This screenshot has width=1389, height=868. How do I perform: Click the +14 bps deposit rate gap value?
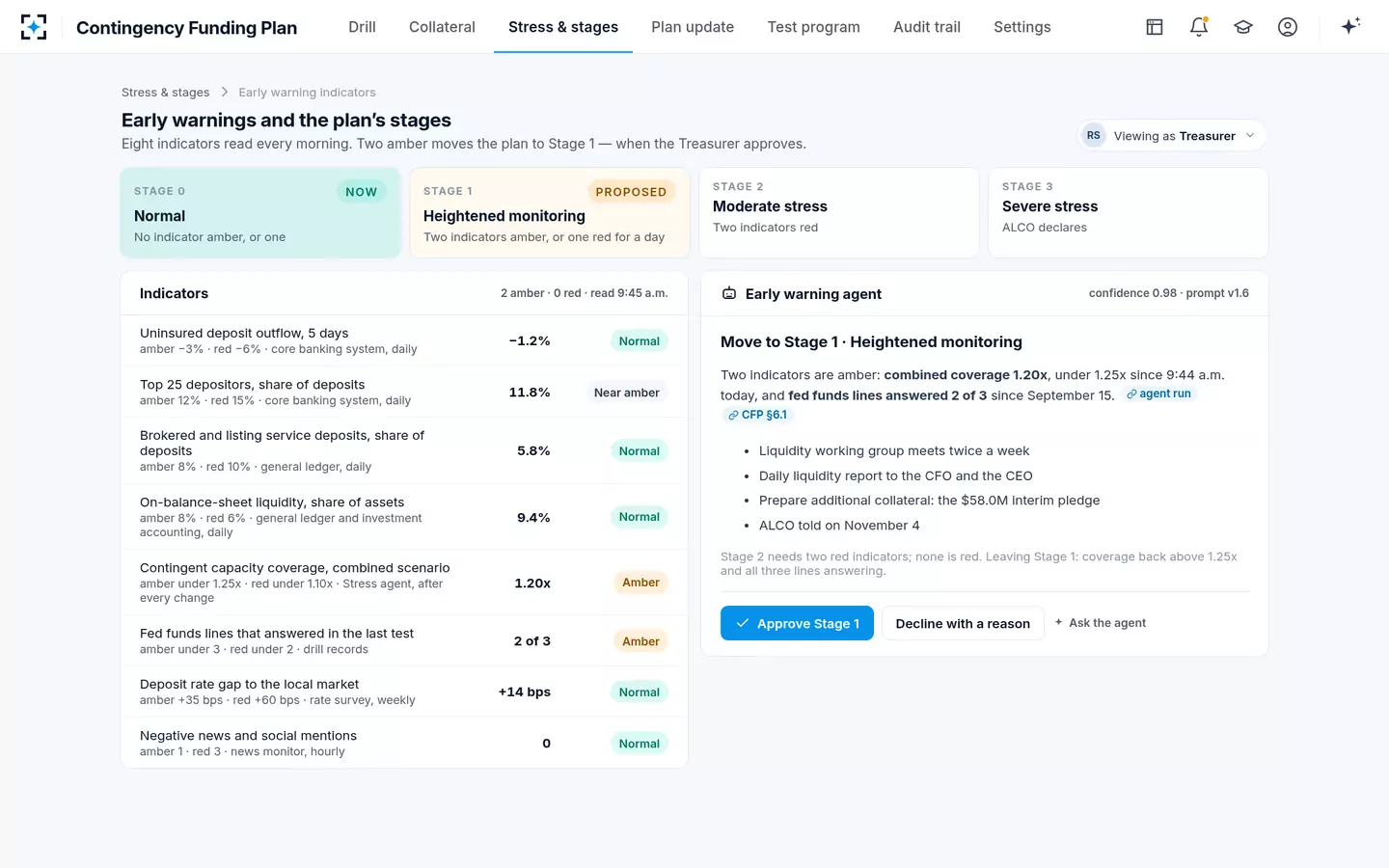[525, 692]
